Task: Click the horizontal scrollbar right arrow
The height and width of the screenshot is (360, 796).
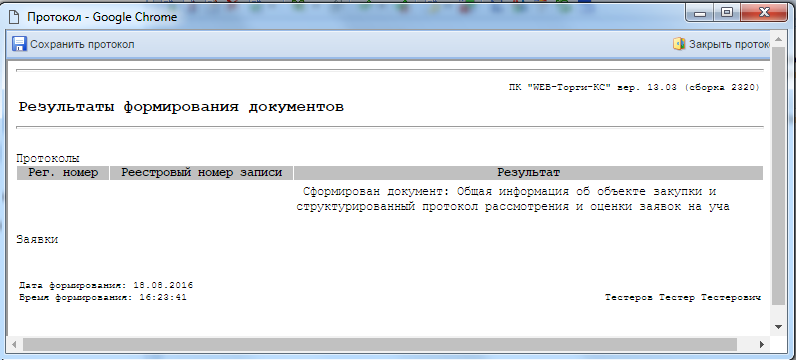Action: coord(762,344)
